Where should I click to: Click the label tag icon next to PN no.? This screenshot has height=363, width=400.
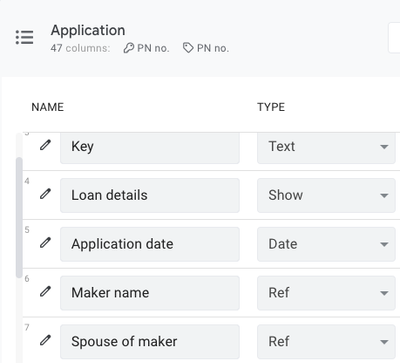(188, 48)
